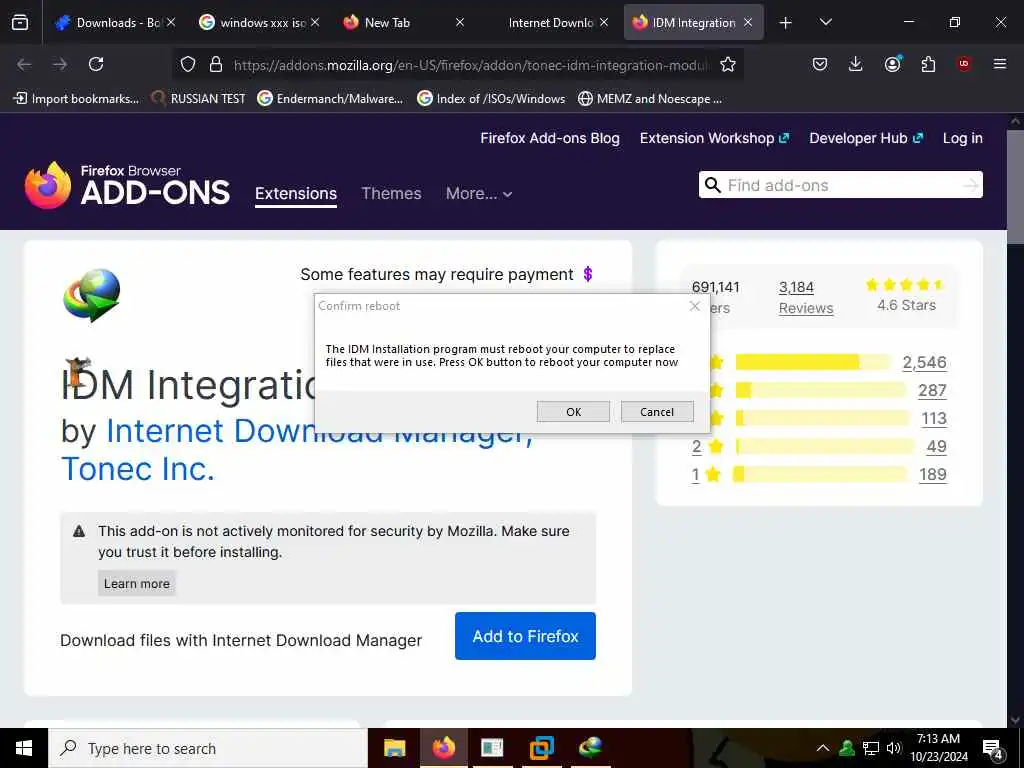
Task: Click Log in link
Action: pyautogui.click(x=963, y=138)
